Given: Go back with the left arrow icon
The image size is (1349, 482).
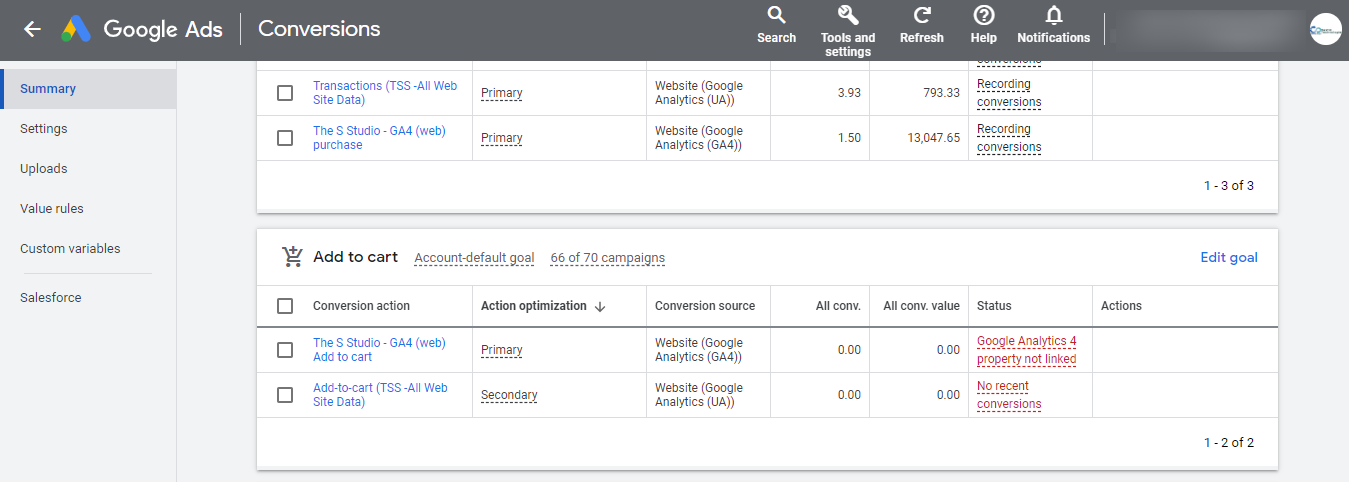Looking at the screenshot, I should click(x=32, y=29).
